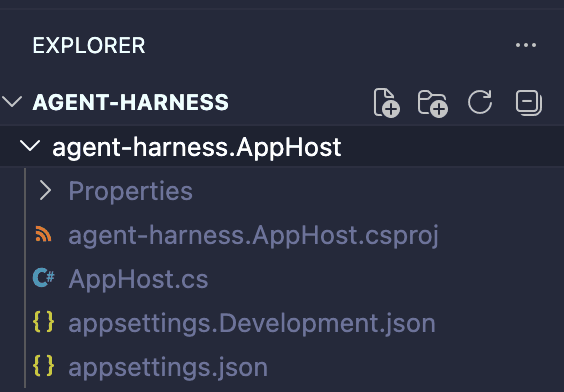564x392 pixels.
Task: Collapse the AGENT-HARNESS workspace section
Action: tap(12, 102)
